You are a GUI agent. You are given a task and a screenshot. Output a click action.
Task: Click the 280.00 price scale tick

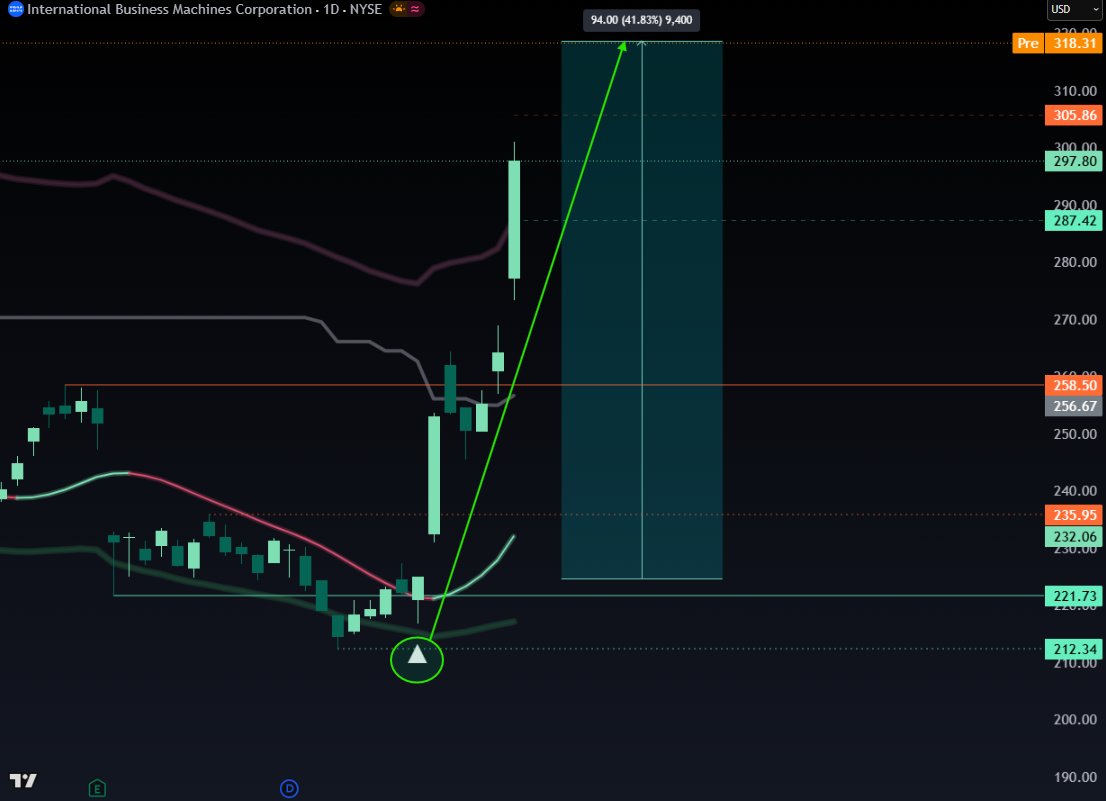1075,262
